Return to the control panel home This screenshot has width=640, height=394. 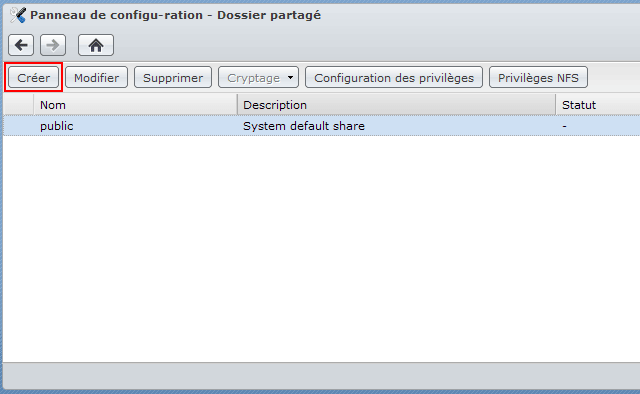pyautogui.click(x=96, y=45)
